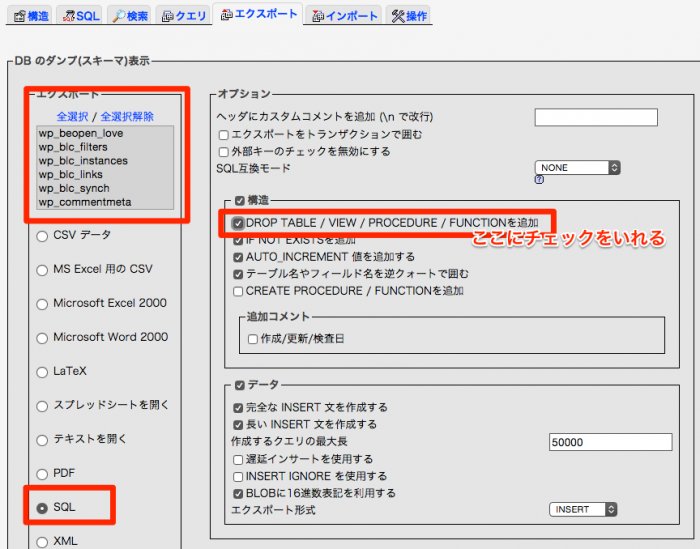Open the SQL互換モード NONE dropdown
This screenshot has width=700, height=549.
(578, 168)
